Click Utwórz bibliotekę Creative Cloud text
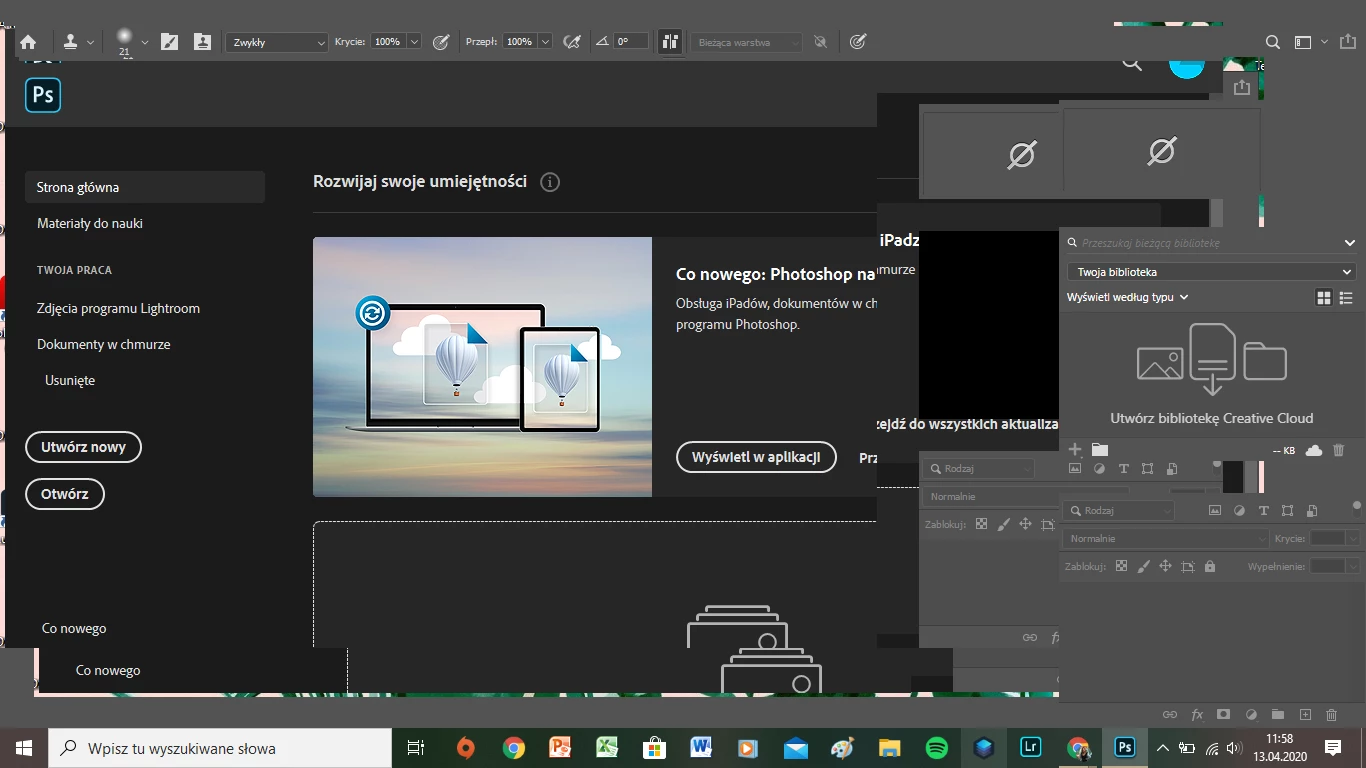 point(1212,418)
